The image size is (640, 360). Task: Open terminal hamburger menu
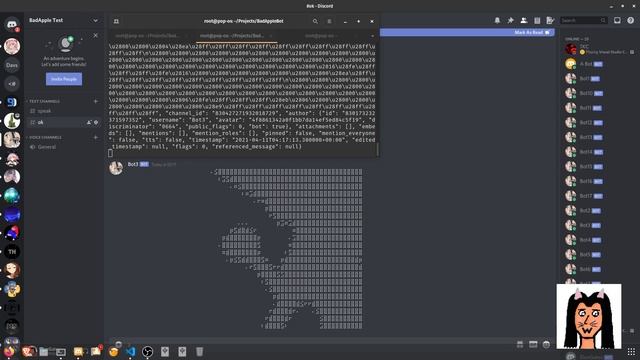[329, 21]
